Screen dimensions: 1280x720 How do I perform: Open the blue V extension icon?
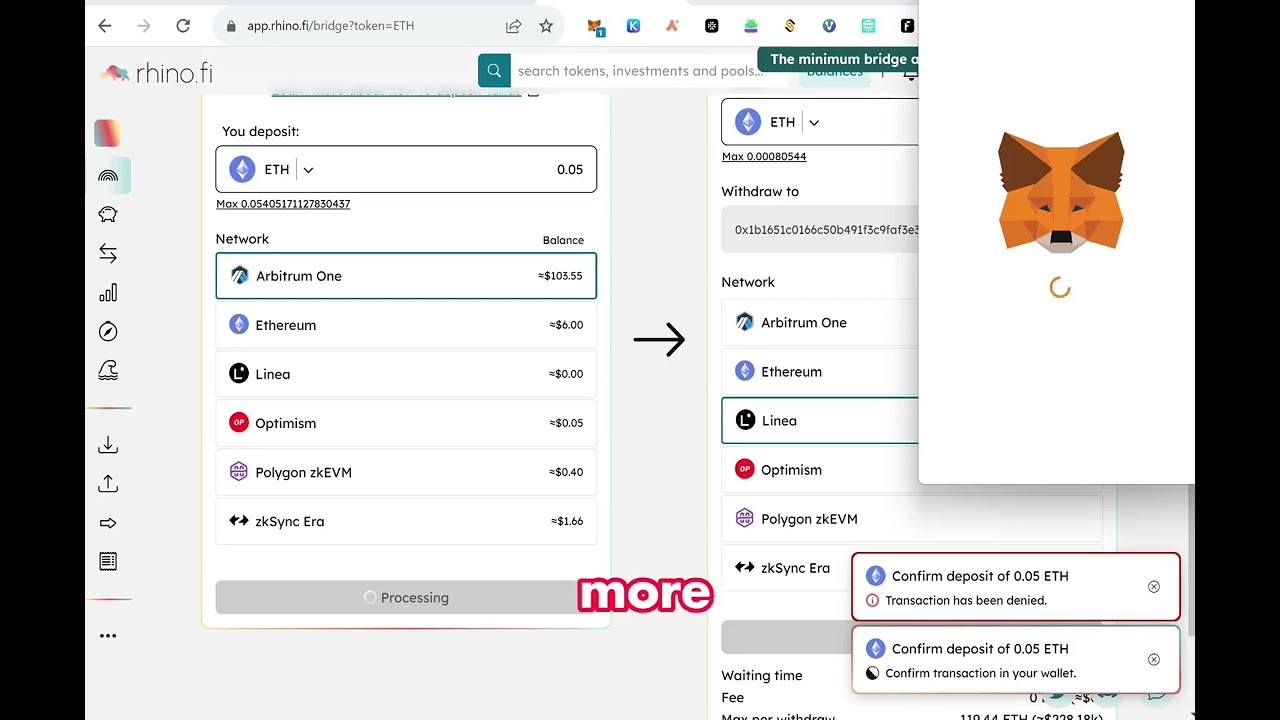pyautogui.click(x=829, y=26)
